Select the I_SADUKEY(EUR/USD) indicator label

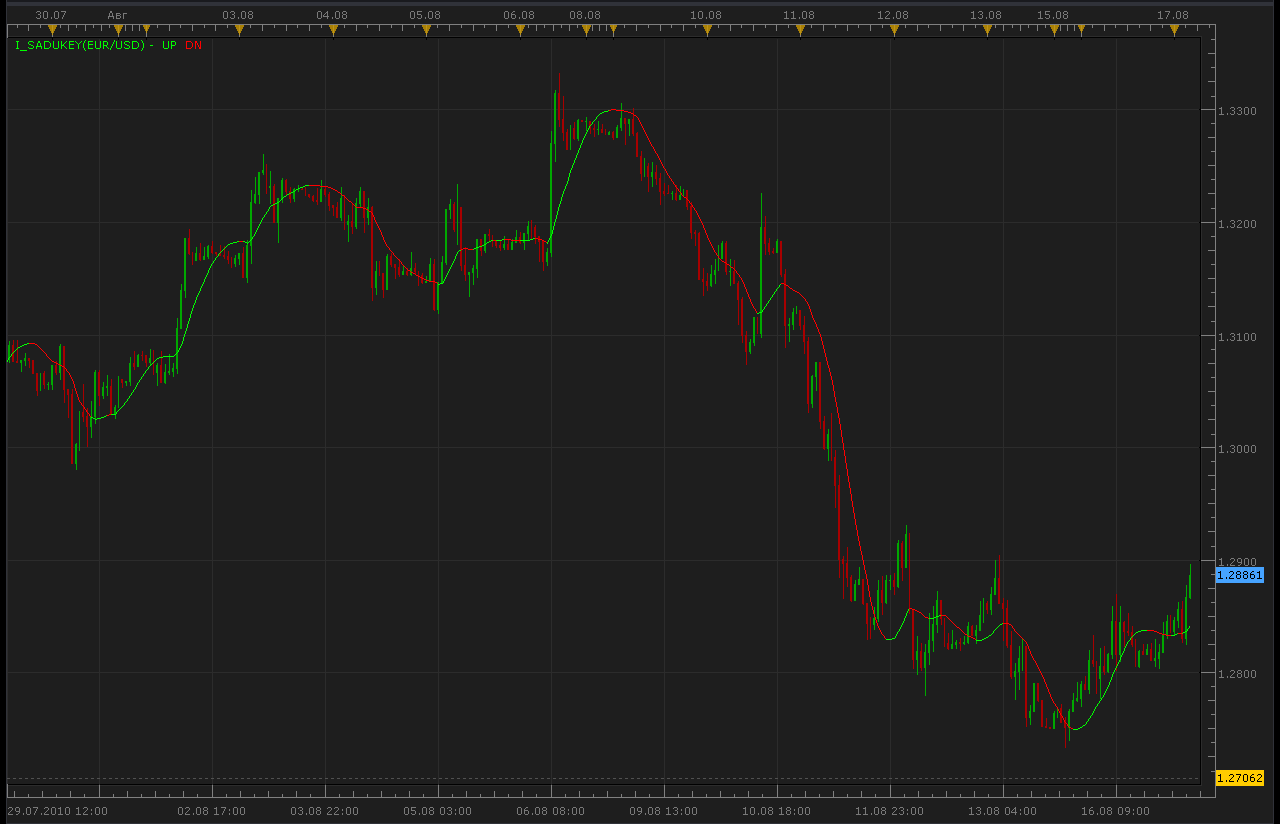click(80, 46)
